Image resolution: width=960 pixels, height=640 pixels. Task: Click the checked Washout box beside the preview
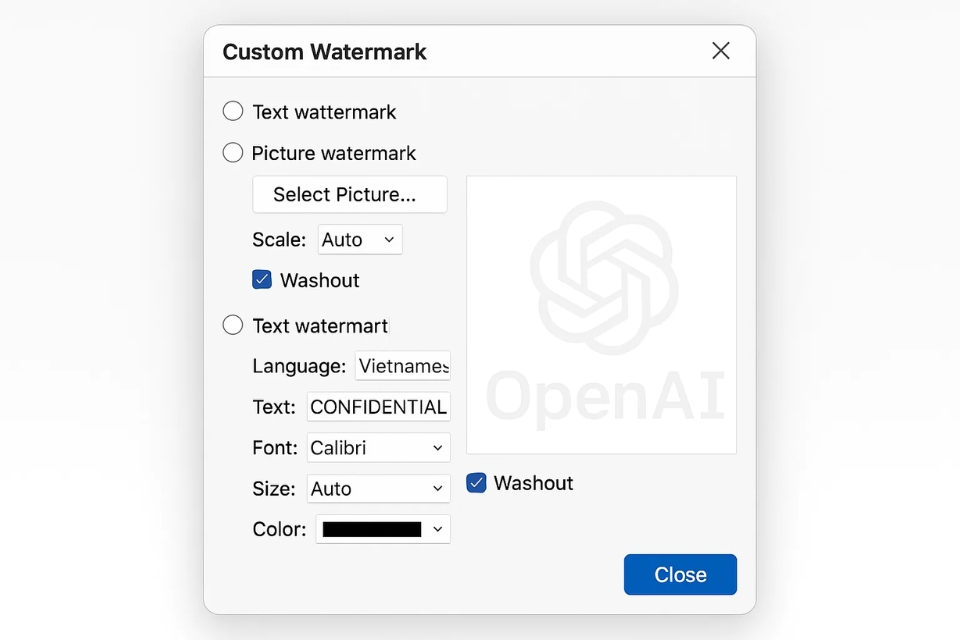(476, 483)
